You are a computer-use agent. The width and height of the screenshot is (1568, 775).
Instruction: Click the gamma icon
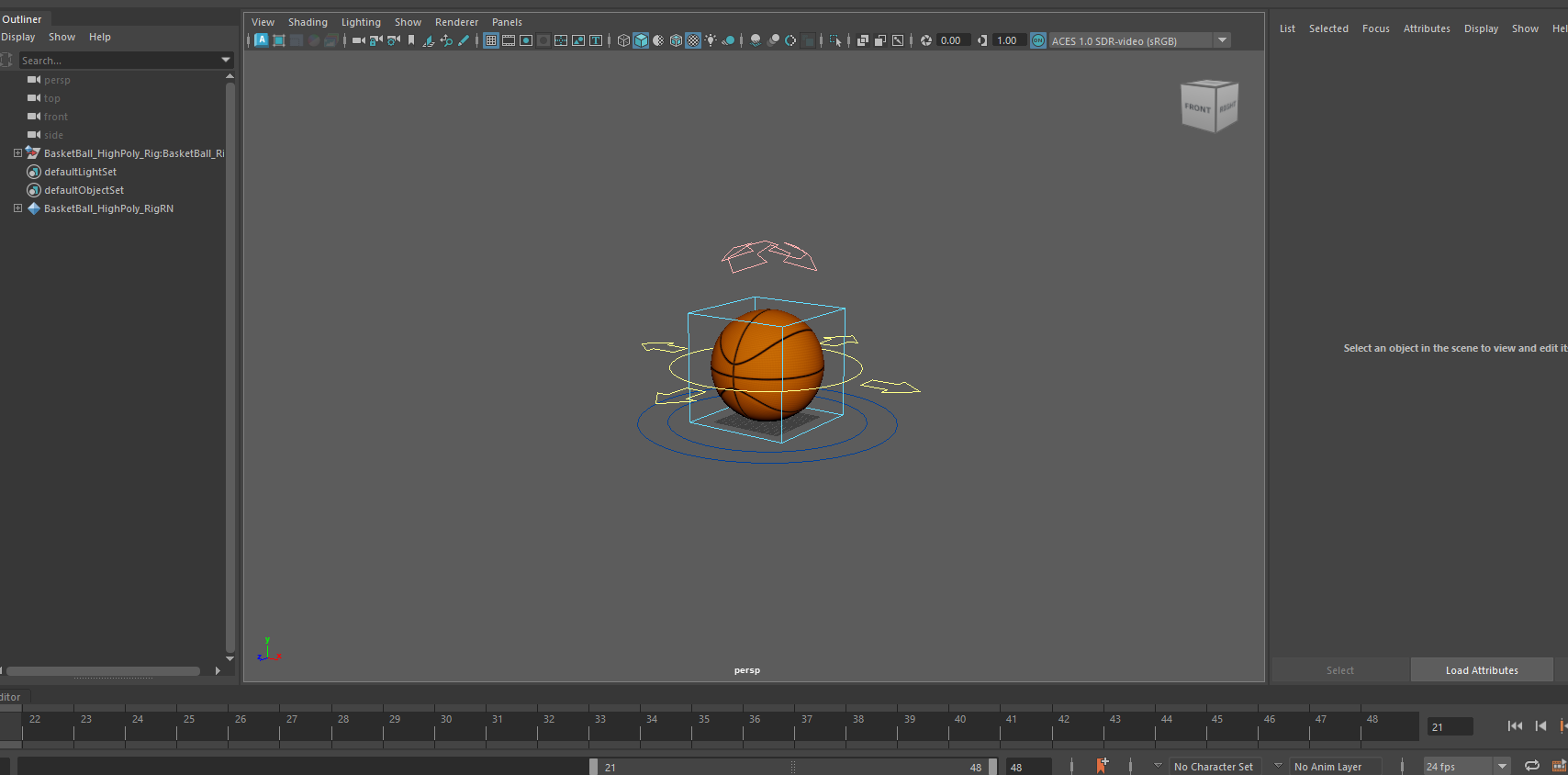[x=982, y=40]
